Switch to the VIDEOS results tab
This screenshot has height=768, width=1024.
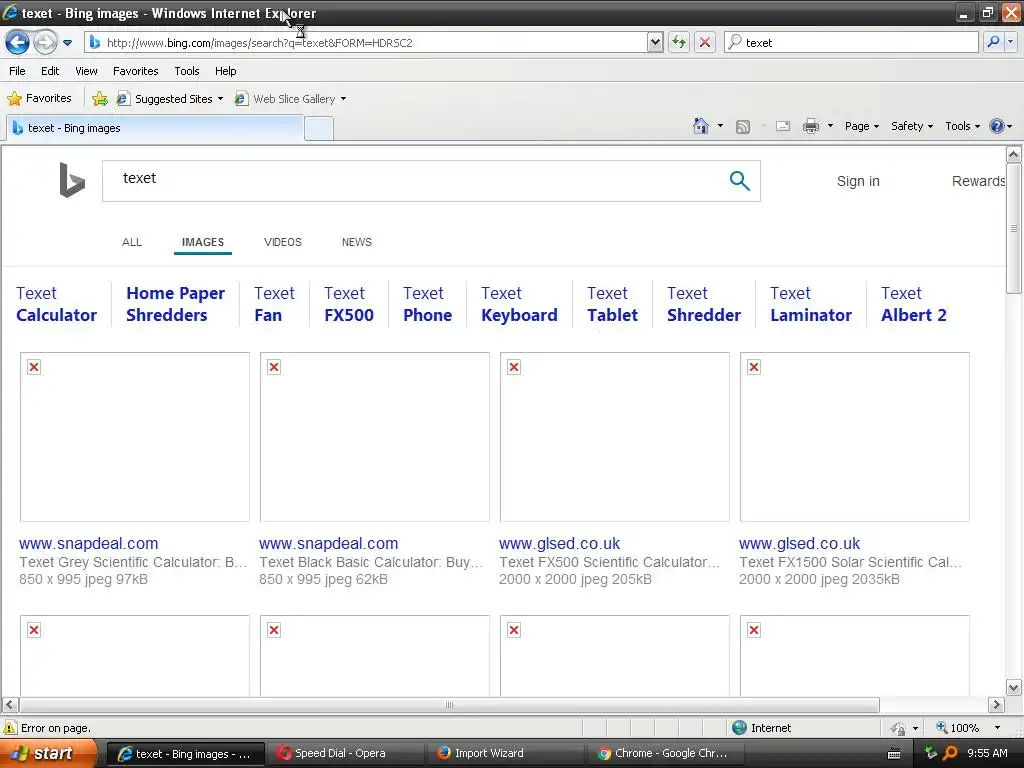click(x=283, y=242)
